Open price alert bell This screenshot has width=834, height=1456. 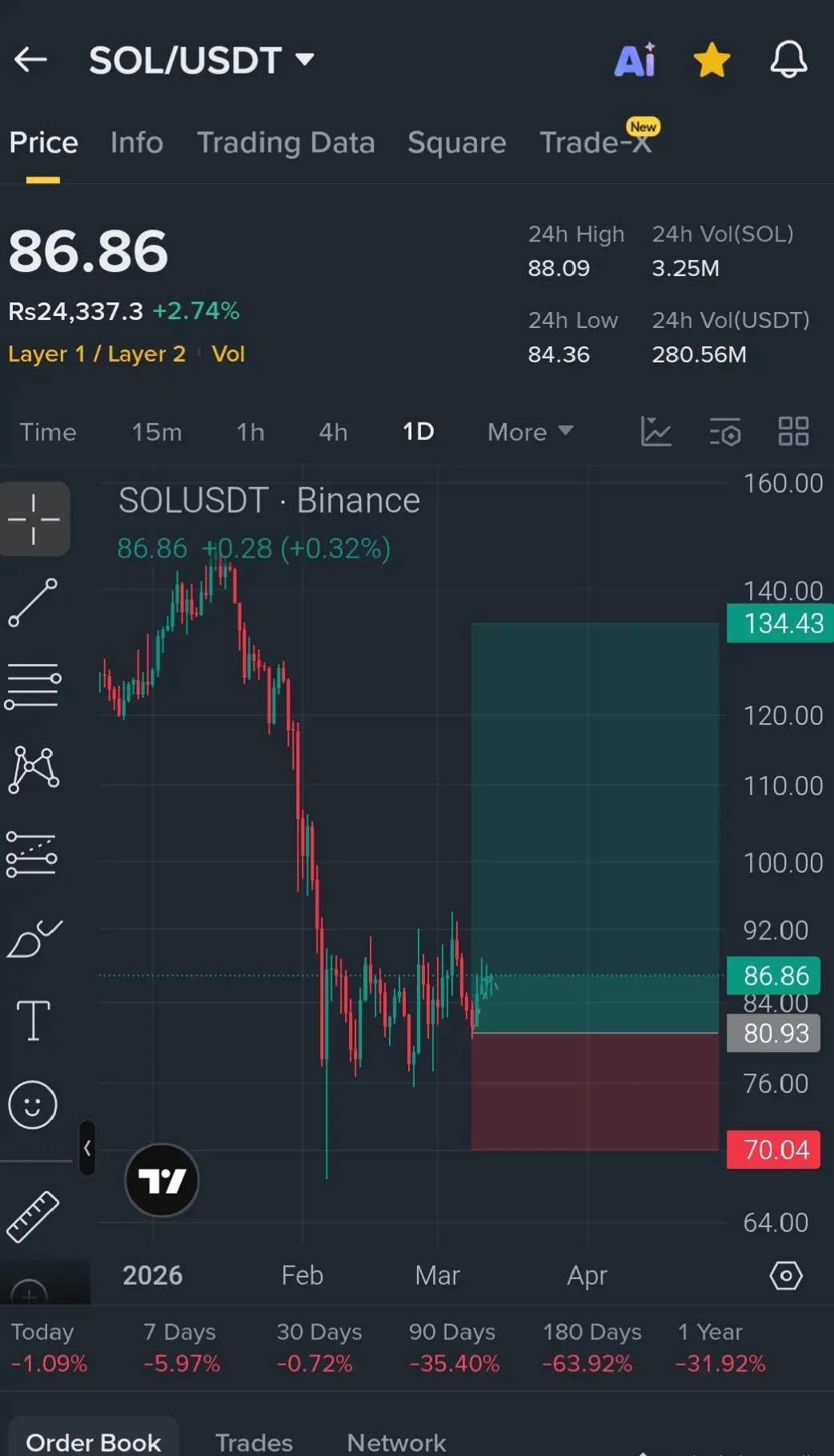pyautogui.click(x=788, y=60)
